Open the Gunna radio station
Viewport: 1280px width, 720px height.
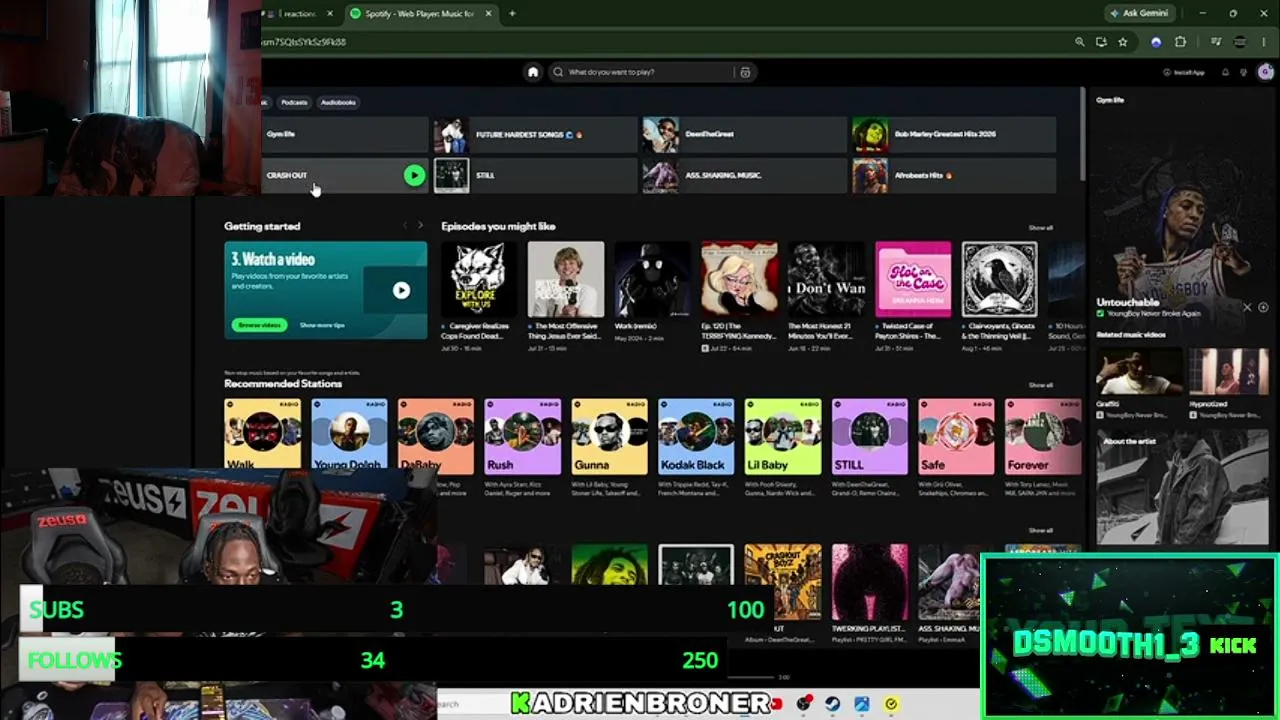(609, 437)
